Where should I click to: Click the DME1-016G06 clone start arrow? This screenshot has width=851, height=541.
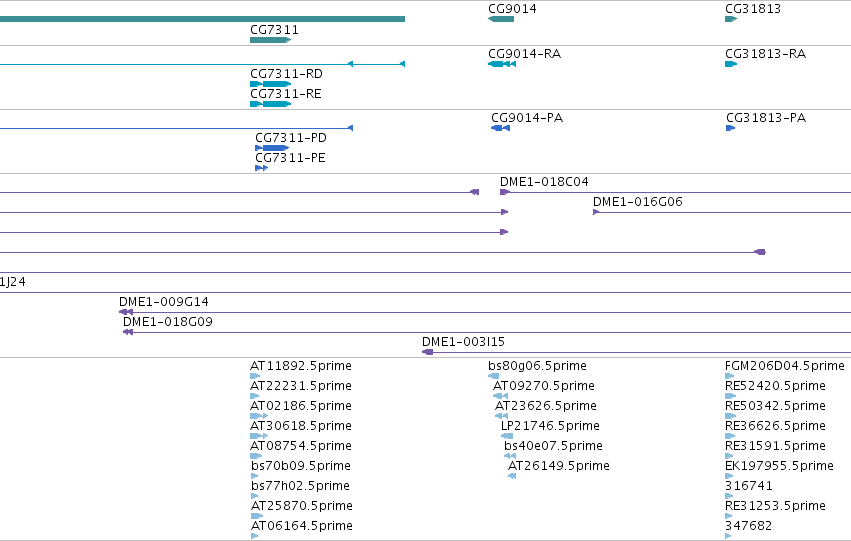tap(596, 212)
